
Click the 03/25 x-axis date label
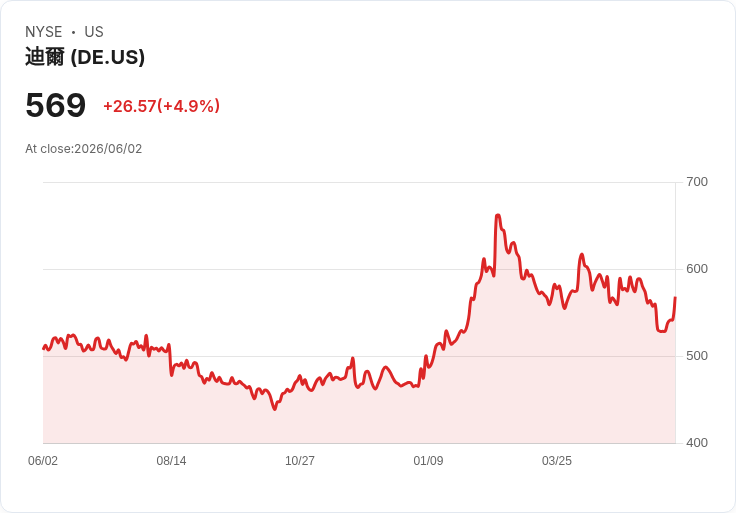tap(557, 461)
